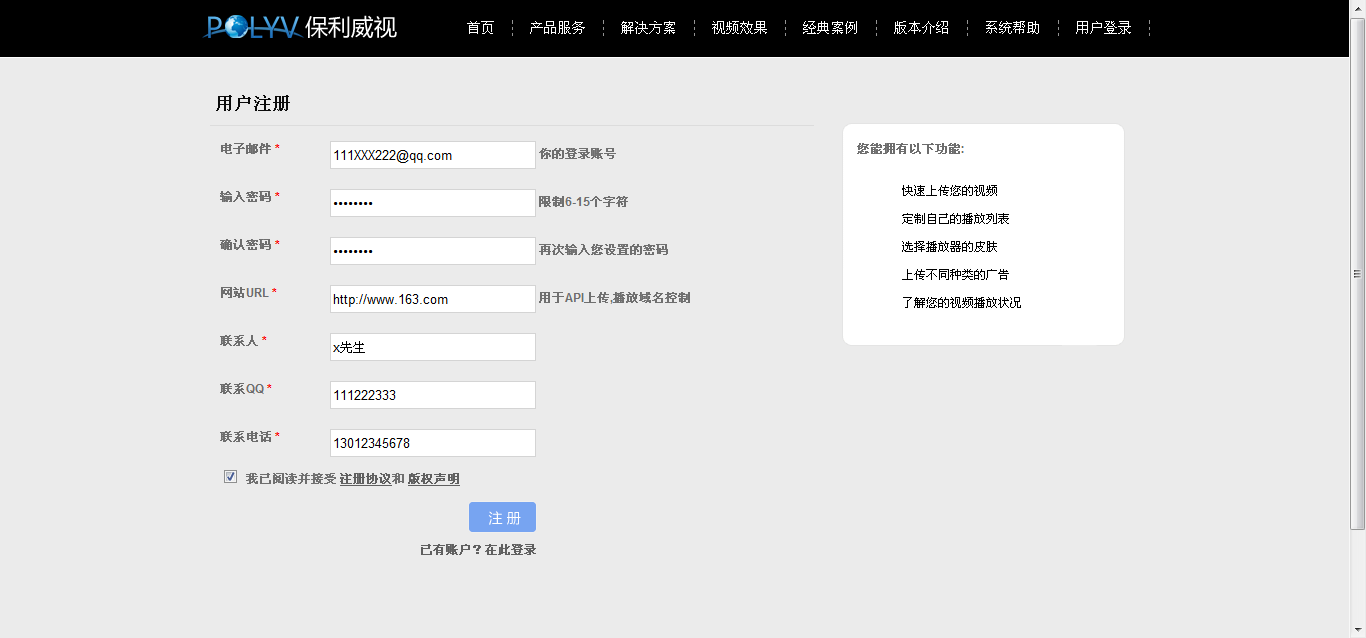Select 经典案例 in top navigation
The width and height of the screenshot is (1366, 638).
(x=830, y=28)
